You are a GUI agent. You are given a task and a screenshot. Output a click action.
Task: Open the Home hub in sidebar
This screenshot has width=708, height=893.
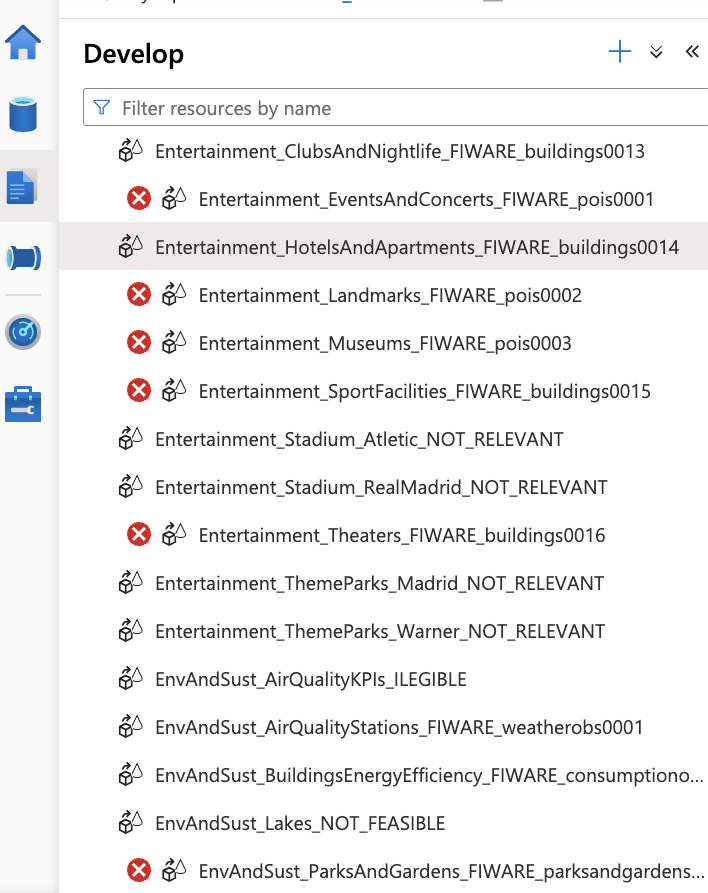pos(23,43)
